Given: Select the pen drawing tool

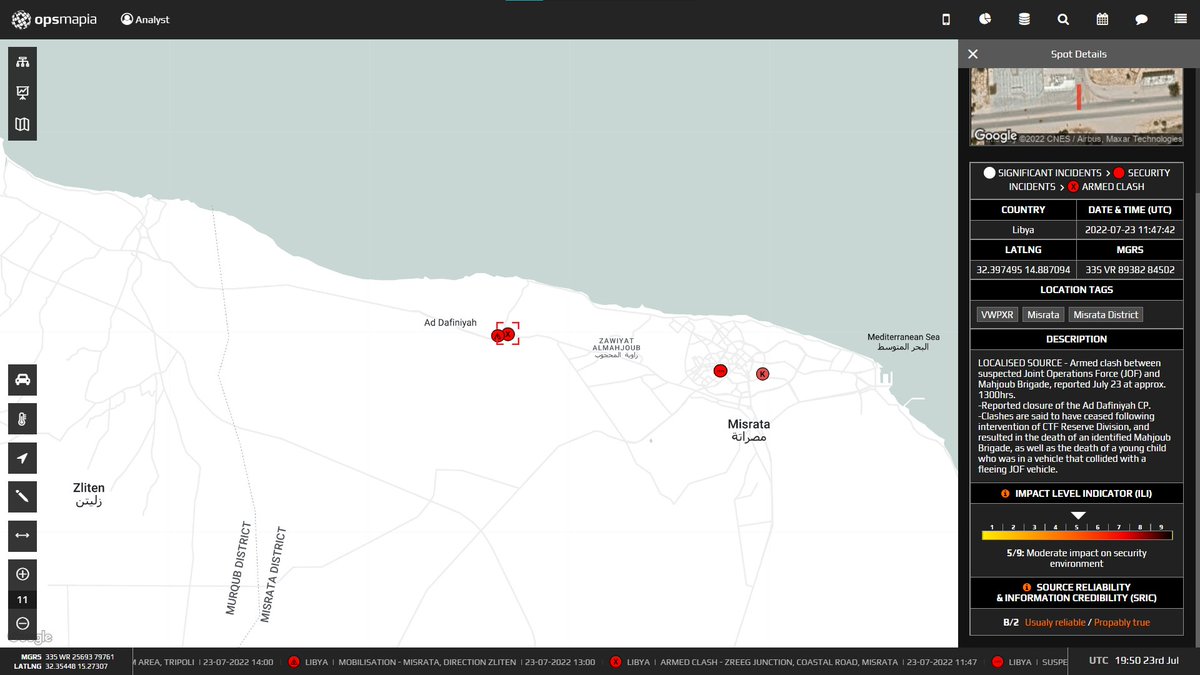Looking at the screenshot, I should tap(23, 497).
